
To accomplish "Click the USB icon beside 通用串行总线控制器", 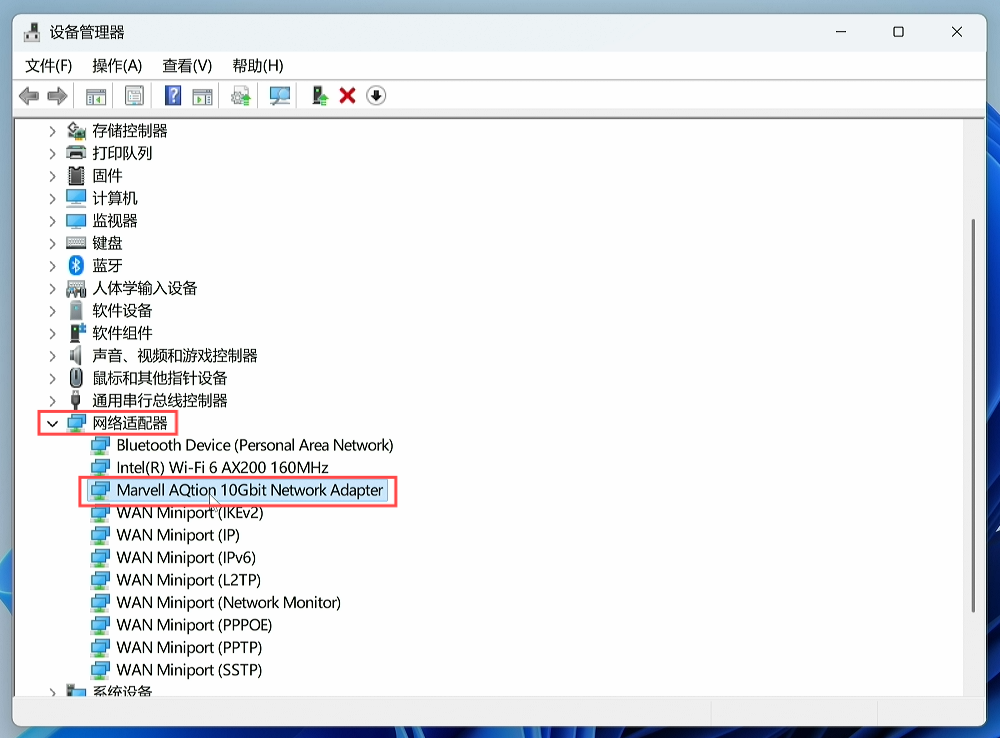I will pyautogui.click(x=76, y=401).
